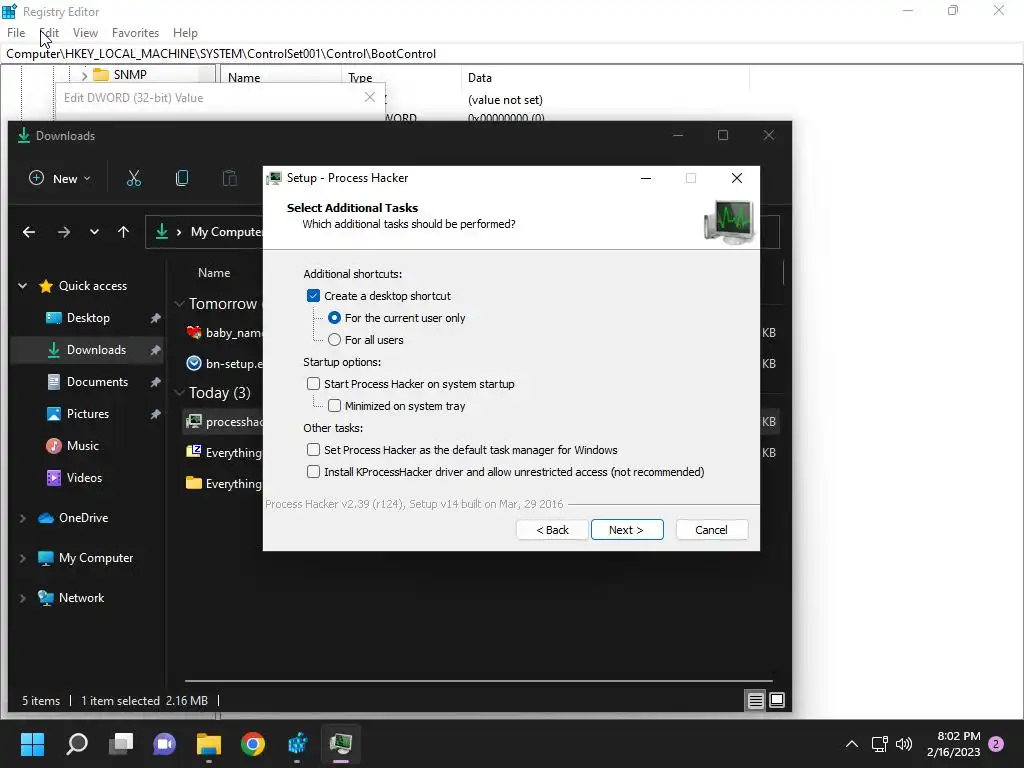Collapse the Today (3) file group
This screenshot has width=1024, height=768.
coord(180,392)
